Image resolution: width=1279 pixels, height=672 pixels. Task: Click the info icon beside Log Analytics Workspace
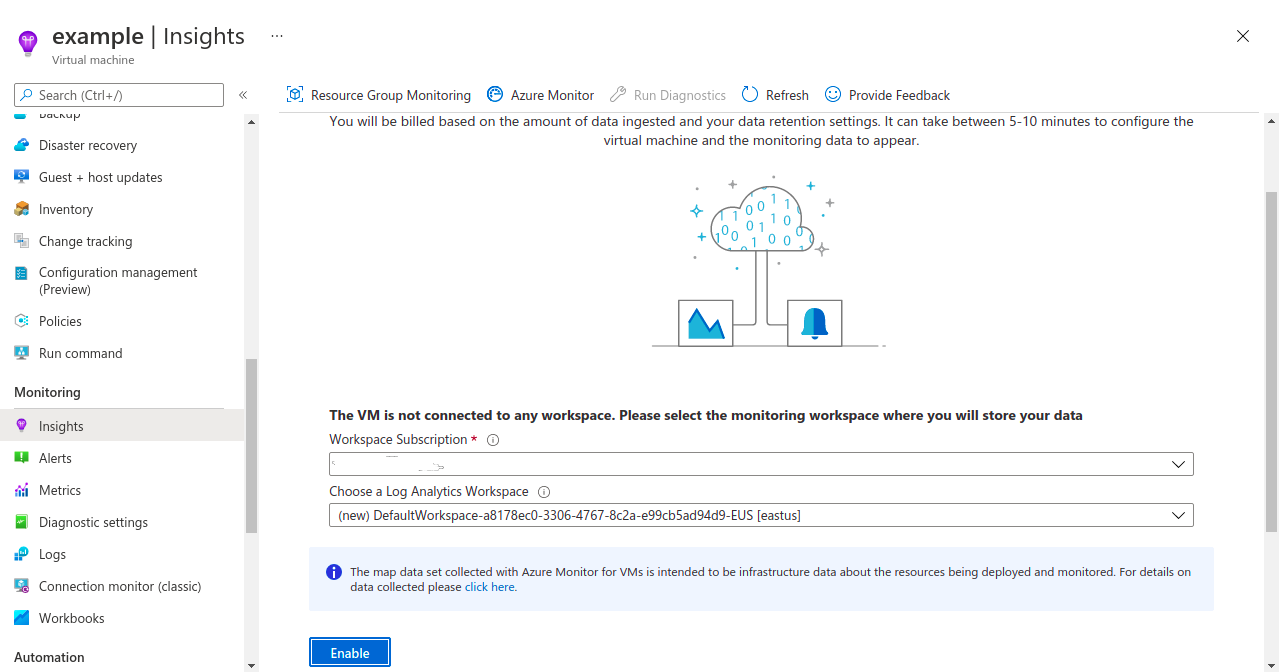[544, 492]
